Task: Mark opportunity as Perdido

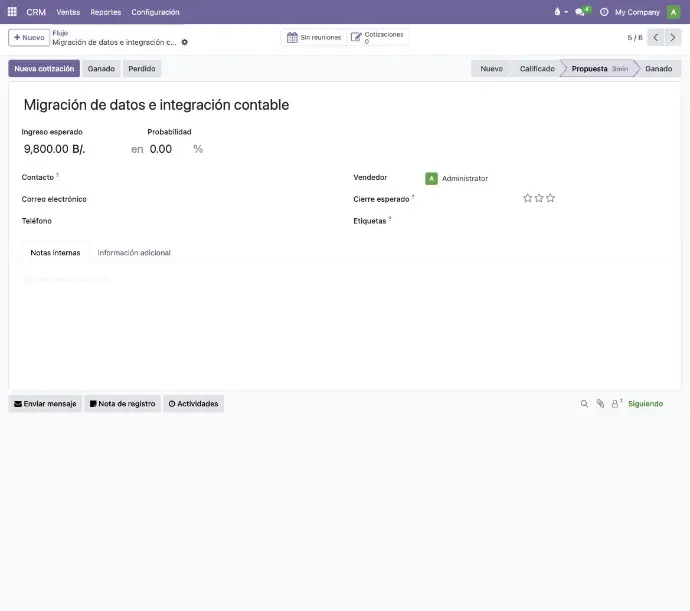Action: [x=142, y=69]
